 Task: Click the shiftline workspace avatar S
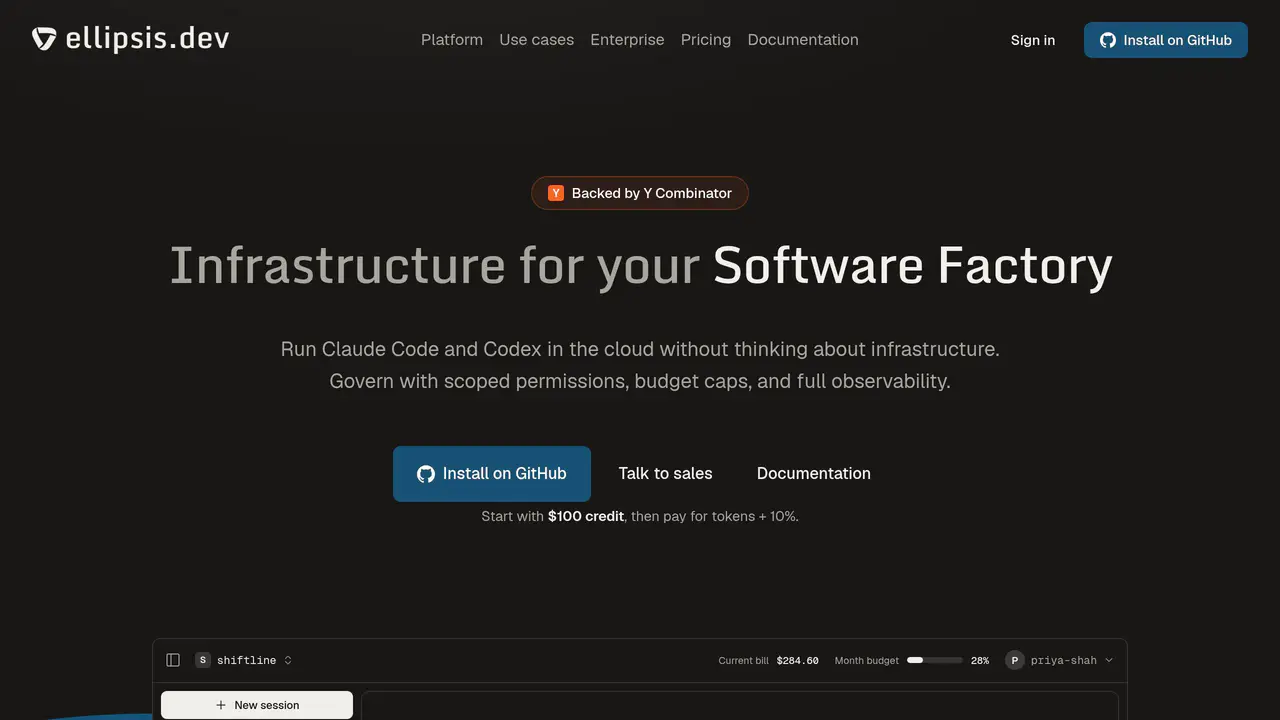pos(204,660)
